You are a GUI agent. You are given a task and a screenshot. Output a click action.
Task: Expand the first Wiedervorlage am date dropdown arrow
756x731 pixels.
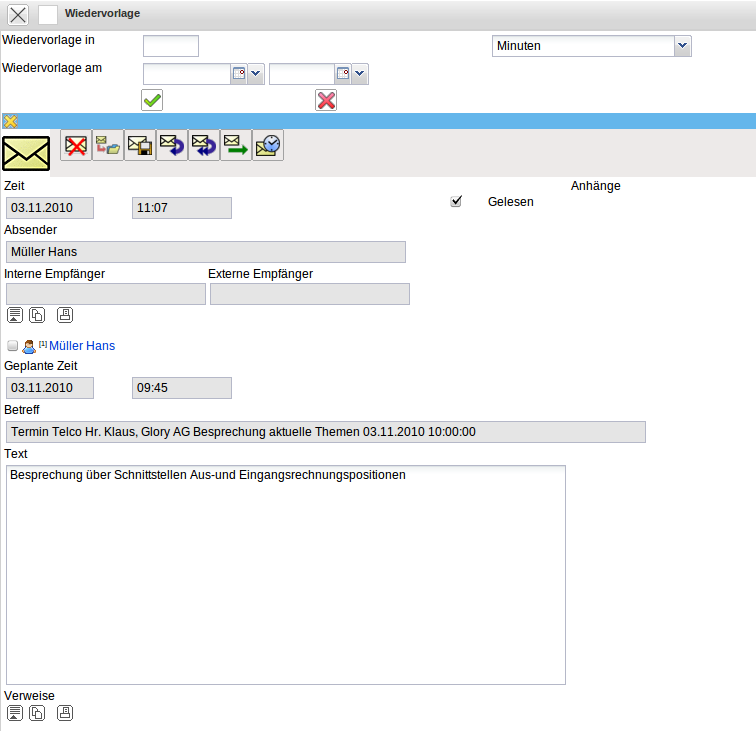click(255, 74)
